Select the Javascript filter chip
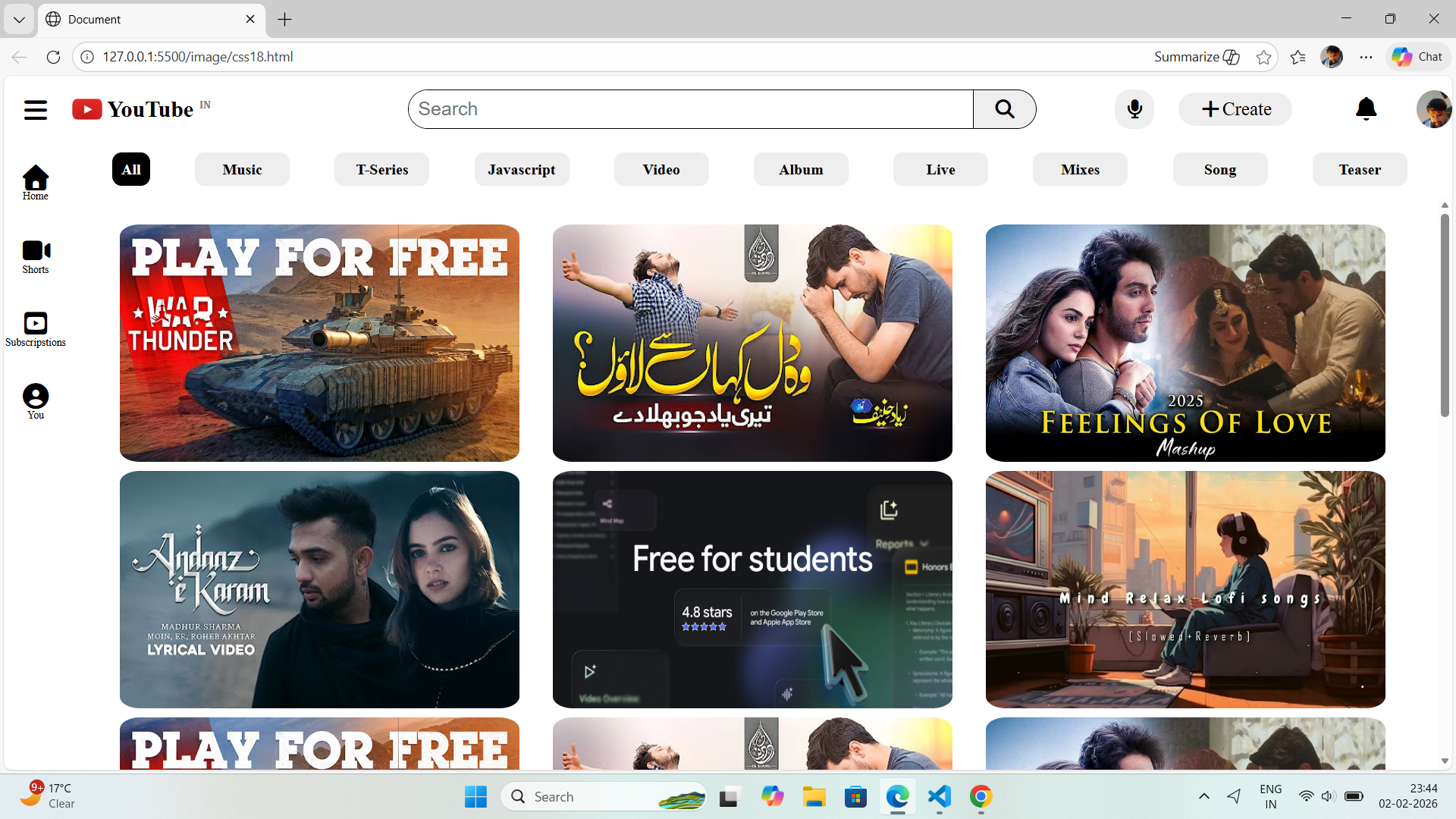1456x819 pixels. pyautogui.click(x=522, y=169)
